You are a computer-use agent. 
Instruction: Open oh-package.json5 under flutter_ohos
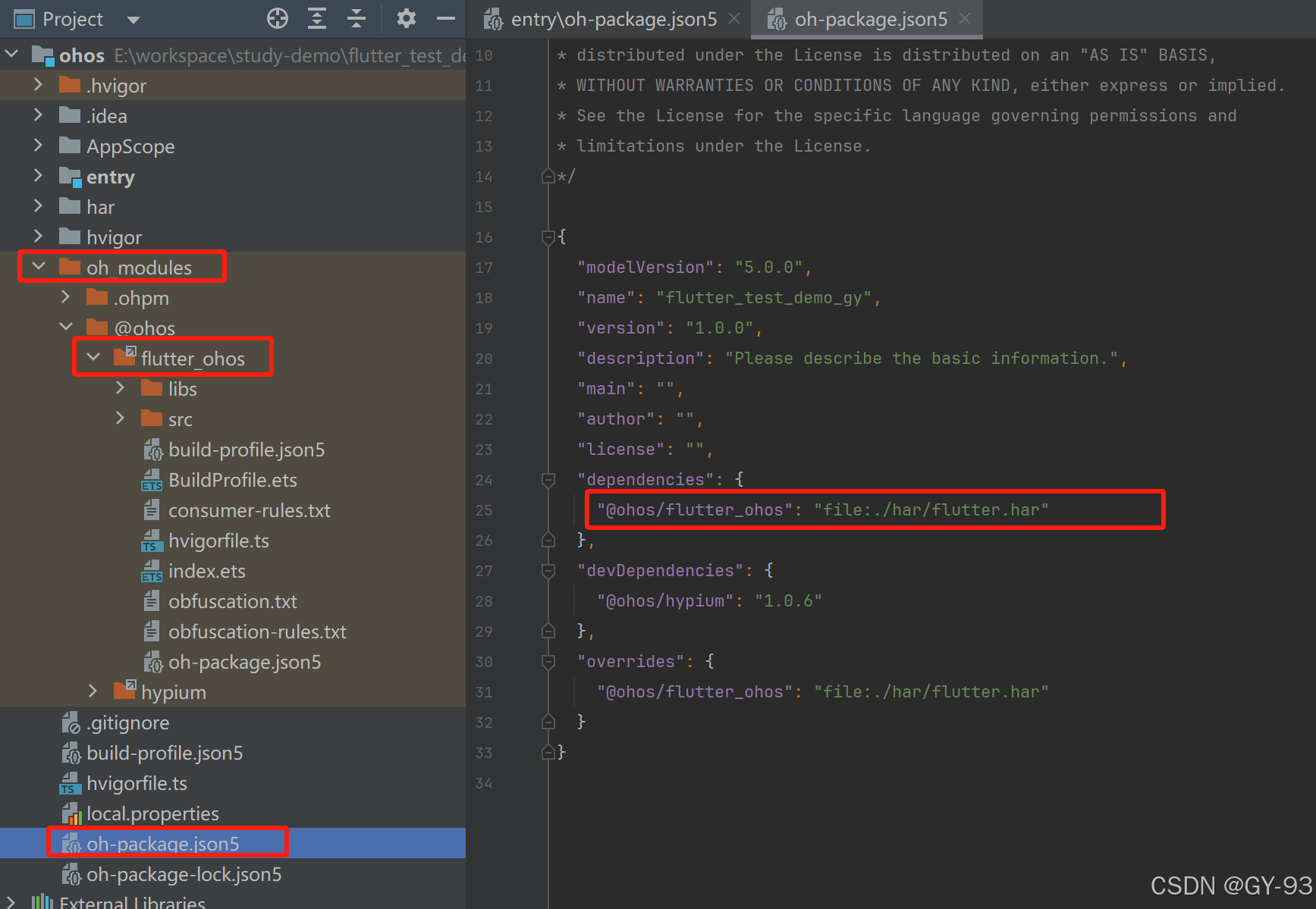(244, 662)
